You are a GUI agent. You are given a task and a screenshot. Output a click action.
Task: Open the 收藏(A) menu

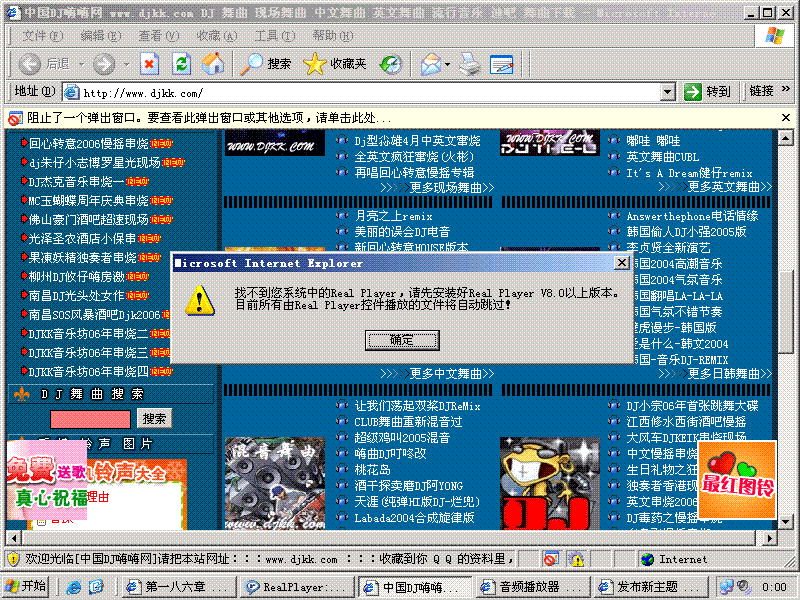(217, 36)
